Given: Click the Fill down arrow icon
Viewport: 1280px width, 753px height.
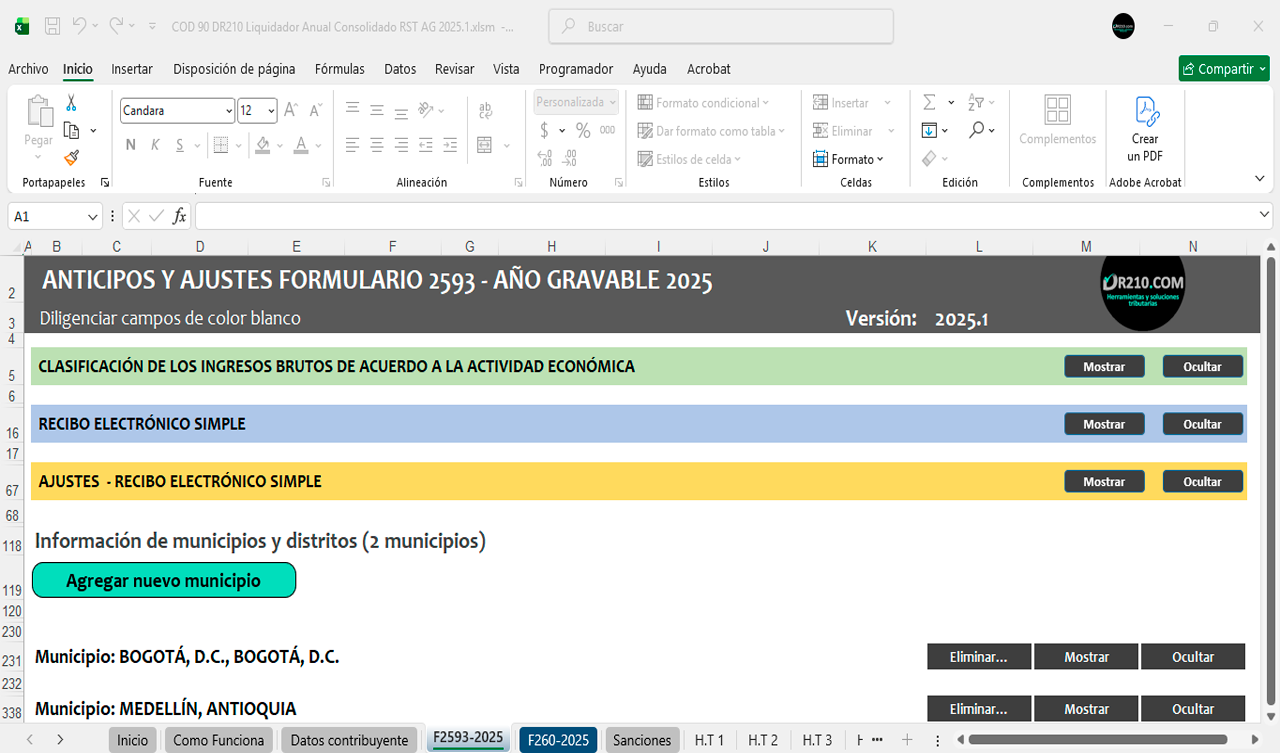Looking at the screenshot, I should tap(929, 131).
